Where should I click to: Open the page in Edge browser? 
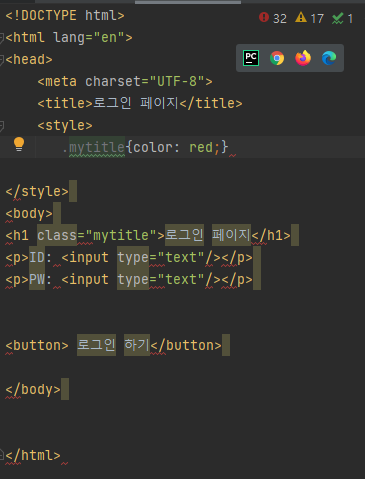click(x=329, y=58)
